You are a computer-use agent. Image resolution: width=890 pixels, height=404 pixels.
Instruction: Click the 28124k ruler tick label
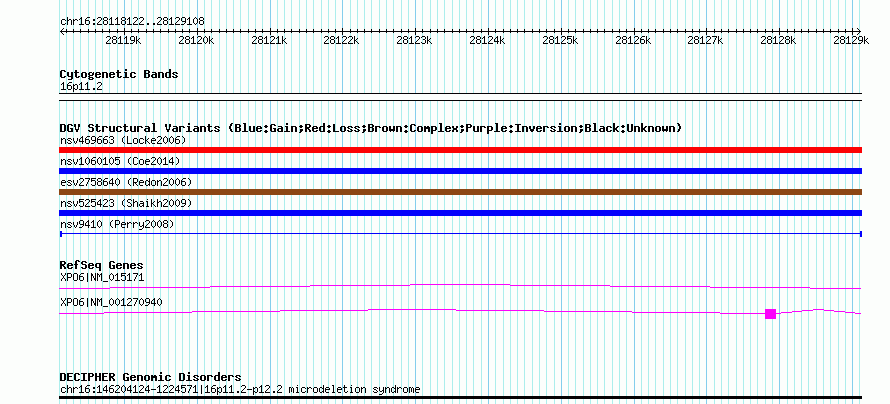[x=487, y=40]
